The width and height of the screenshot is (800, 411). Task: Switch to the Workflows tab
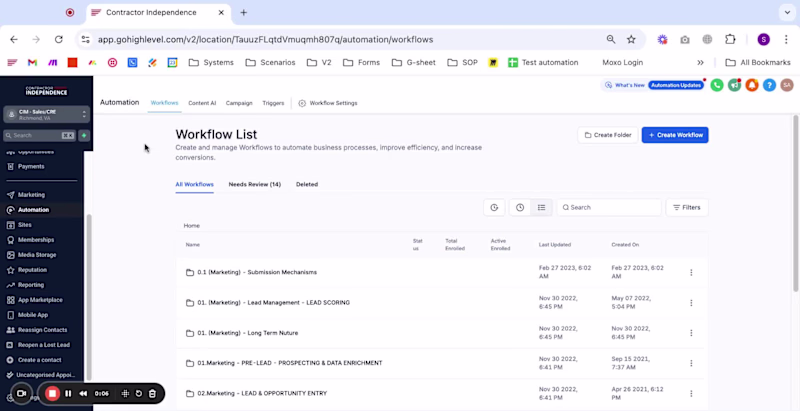click(x=164, y=103)
